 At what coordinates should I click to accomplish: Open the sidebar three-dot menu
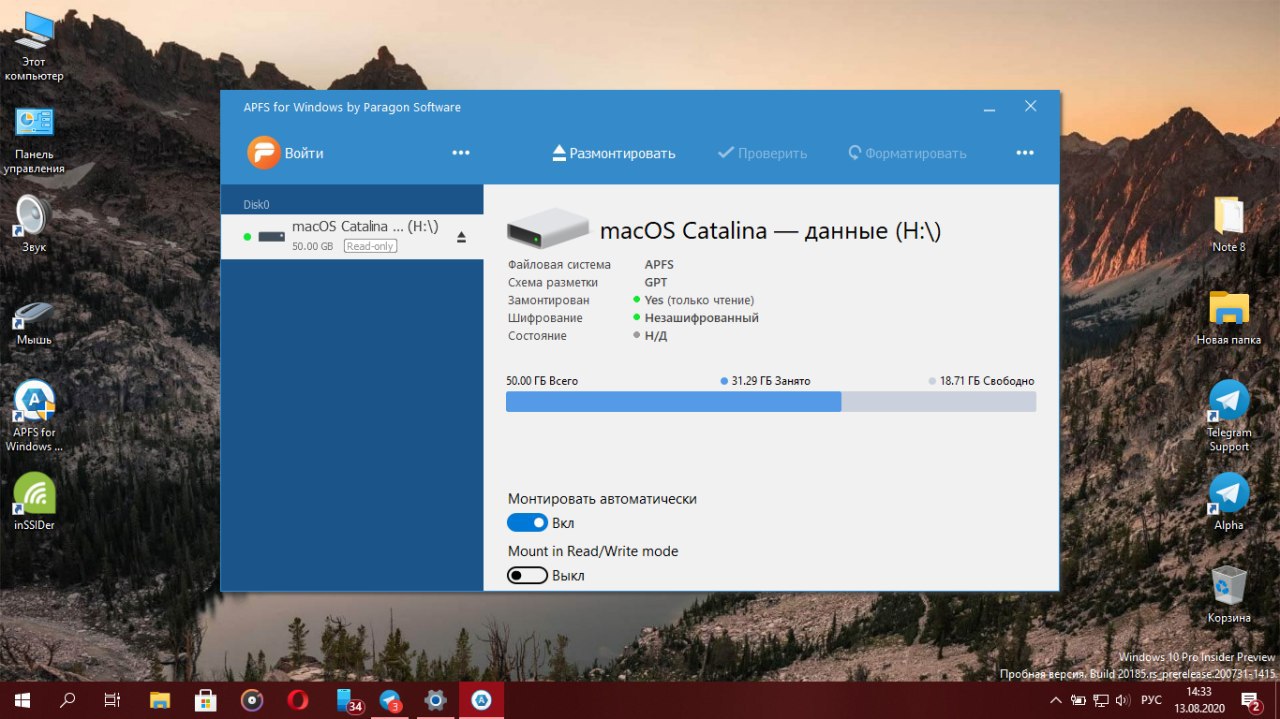[x=461, y=153]
